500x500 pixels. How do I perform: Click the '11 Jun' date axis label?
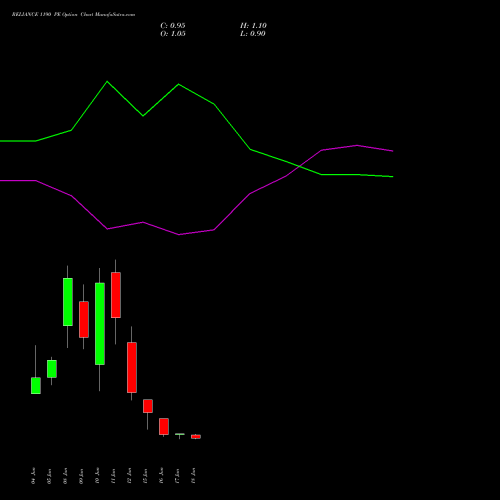[x=113, y=476]
